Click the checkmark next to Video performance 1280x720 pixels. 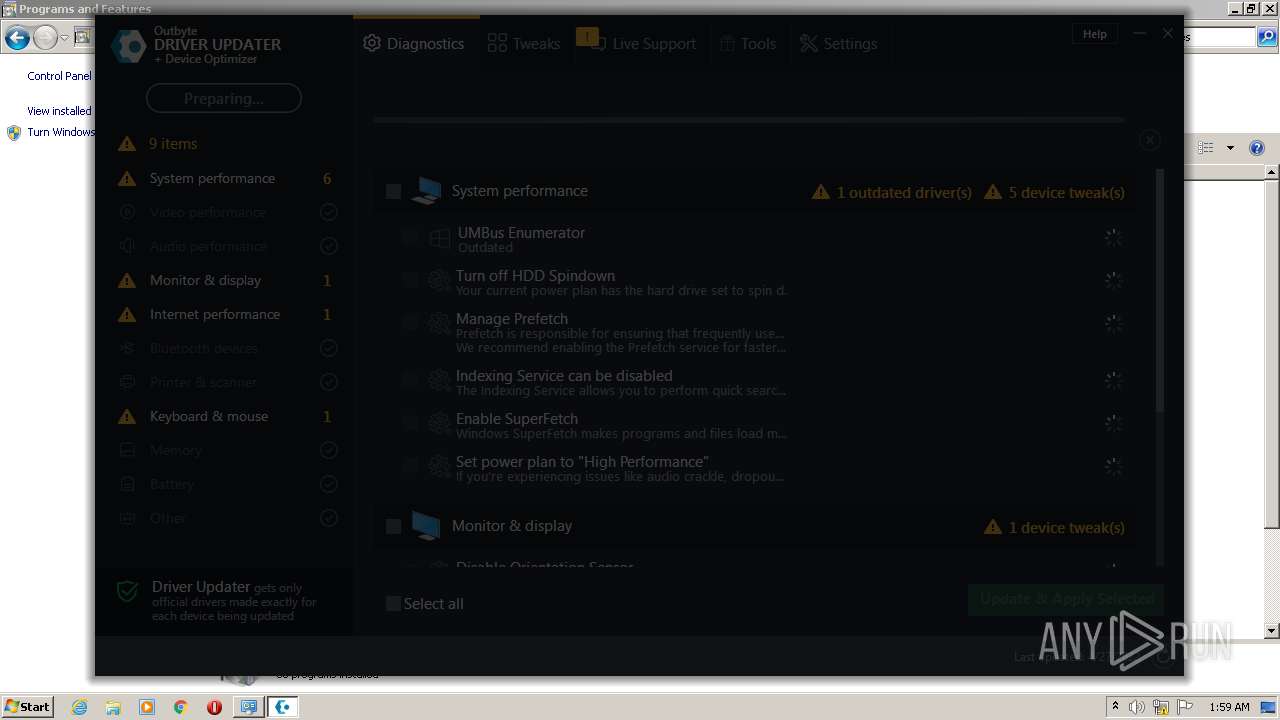point(328,212)
